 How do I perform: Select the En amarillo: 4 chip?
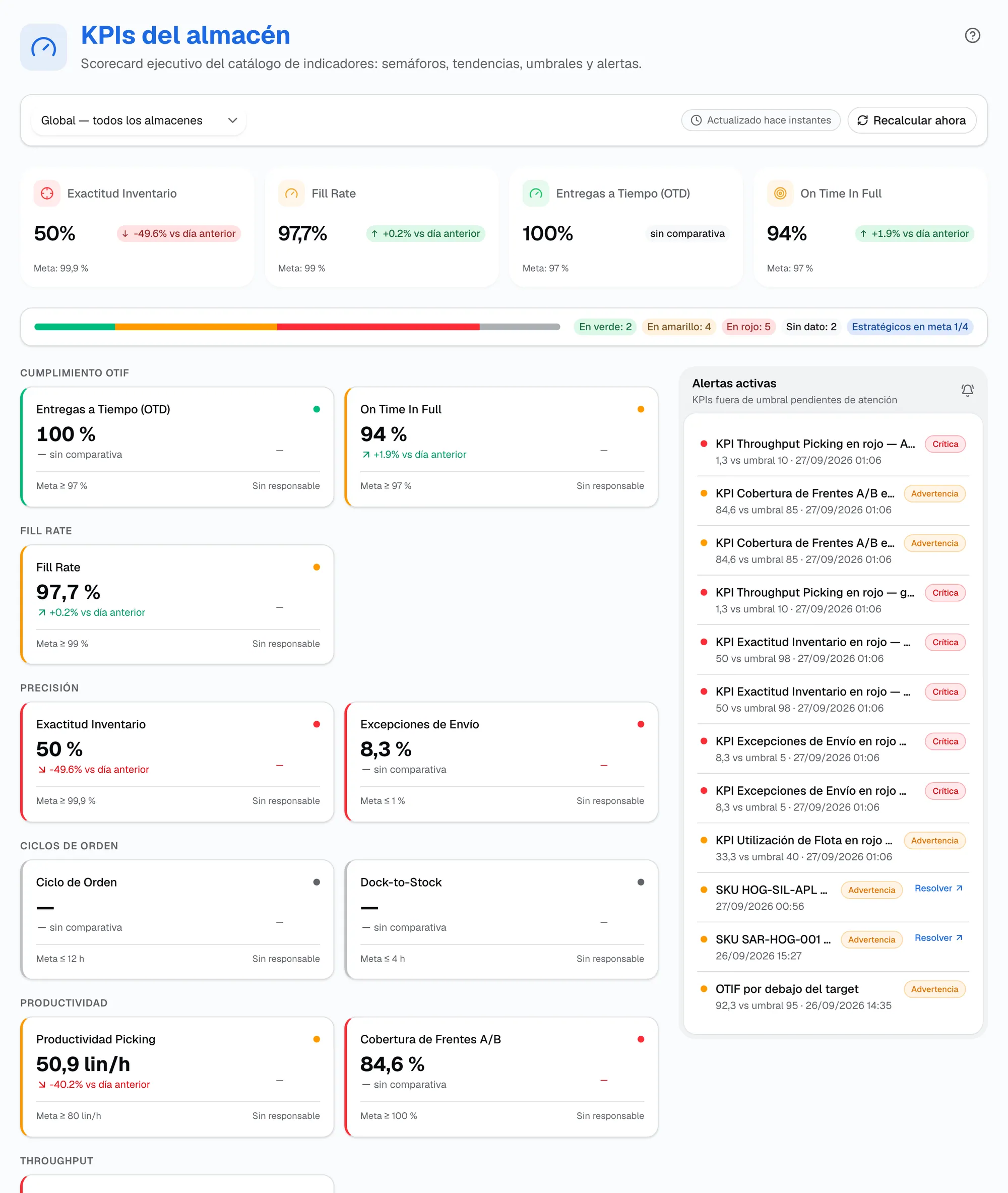point(679,327)
